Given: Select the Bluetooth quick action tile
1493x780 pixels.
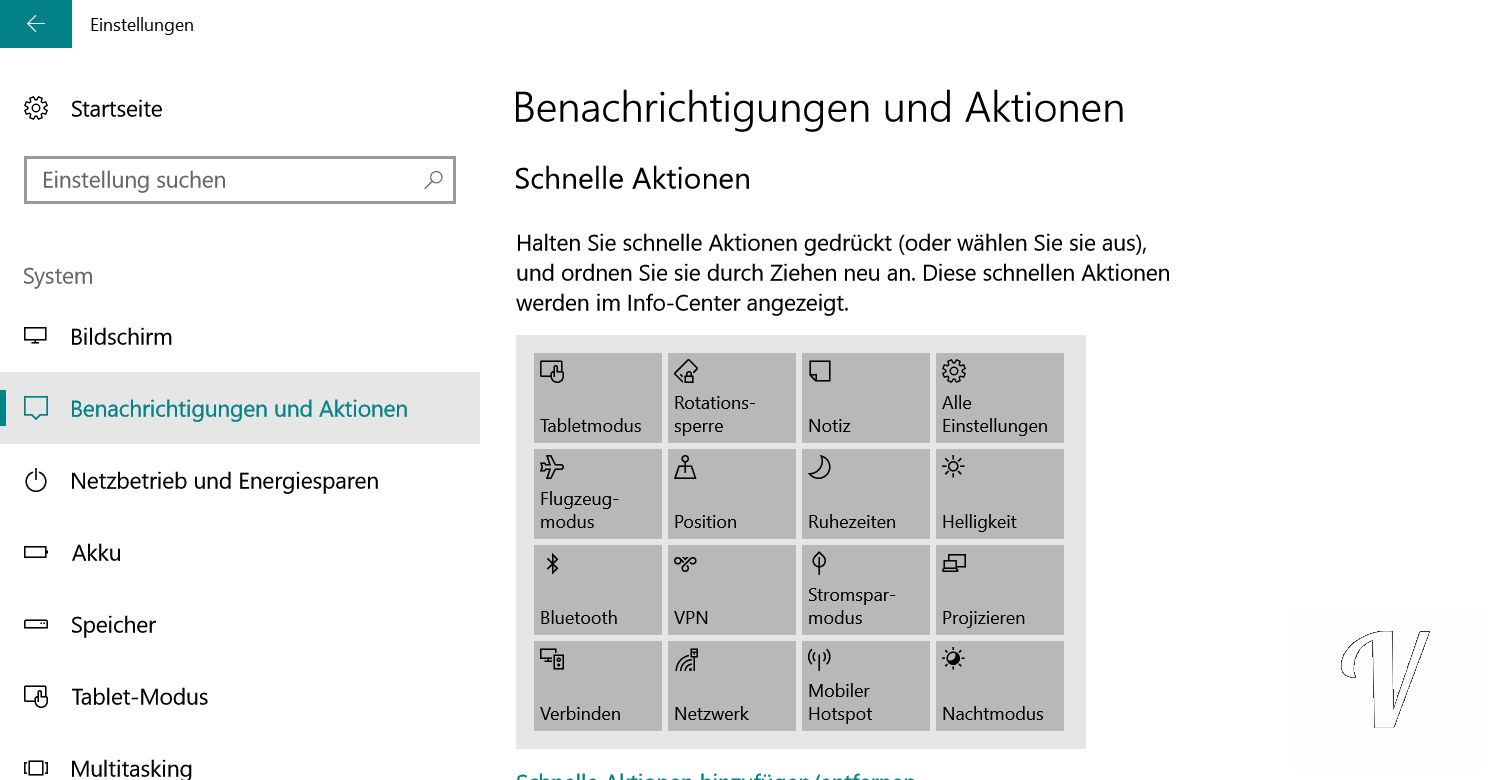Looking at the screenshot, I should pyautogui.click(x=597, y=589).
